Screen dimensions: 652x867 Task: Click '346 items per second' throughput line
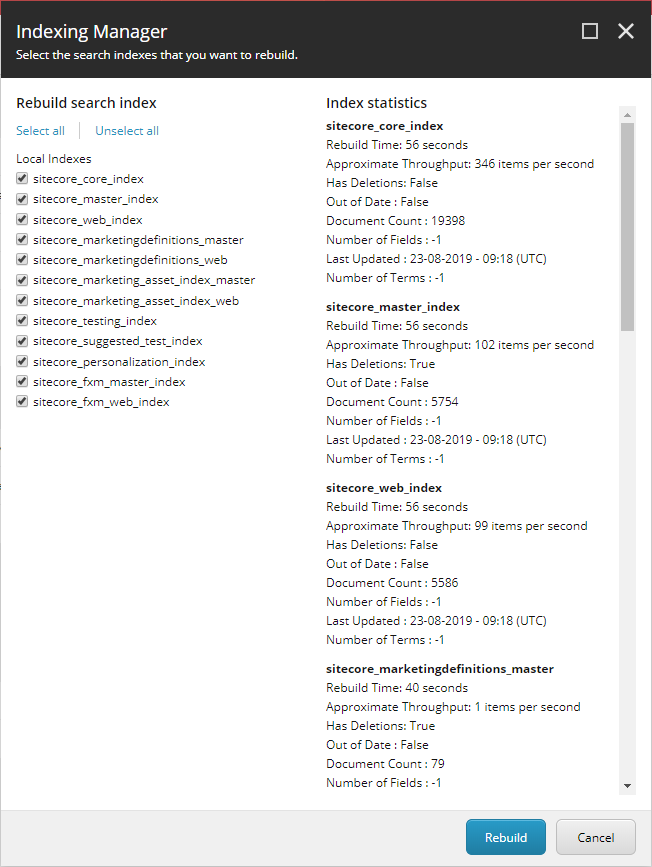coord(460,164)
